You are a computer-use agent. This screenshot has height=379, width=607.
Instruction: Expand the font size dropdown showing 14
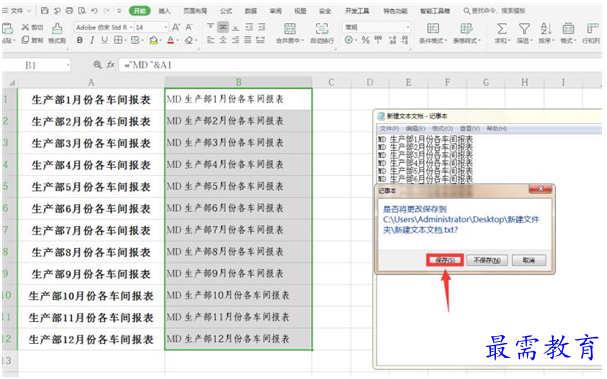151,27
